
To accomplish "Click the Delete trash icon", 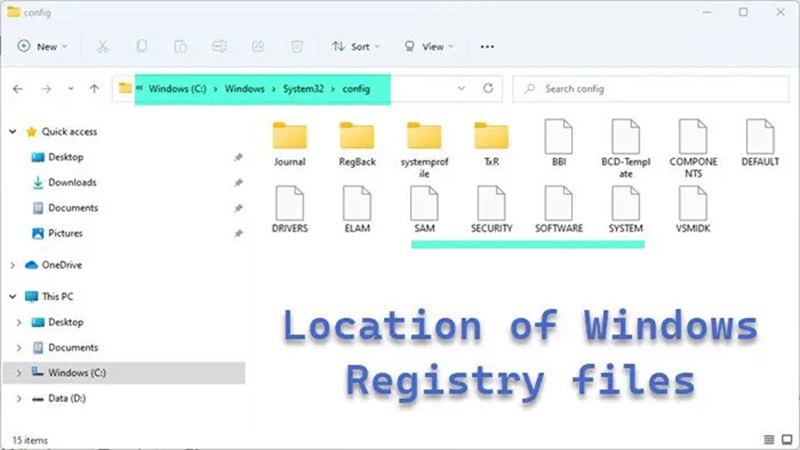I will (x=296, y=46).
